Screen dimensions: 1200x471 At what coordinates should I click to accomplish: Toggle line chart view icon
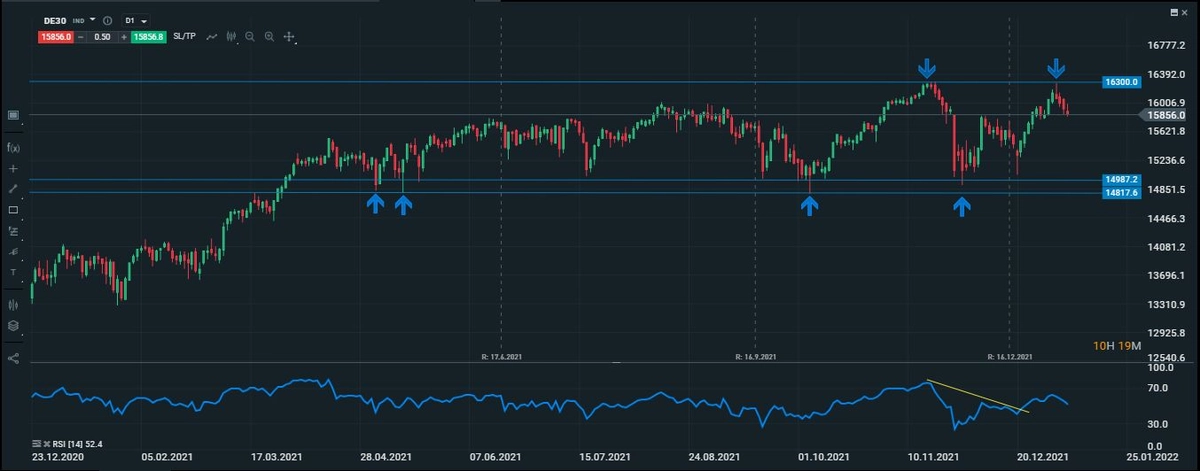(x=212, y=37)
